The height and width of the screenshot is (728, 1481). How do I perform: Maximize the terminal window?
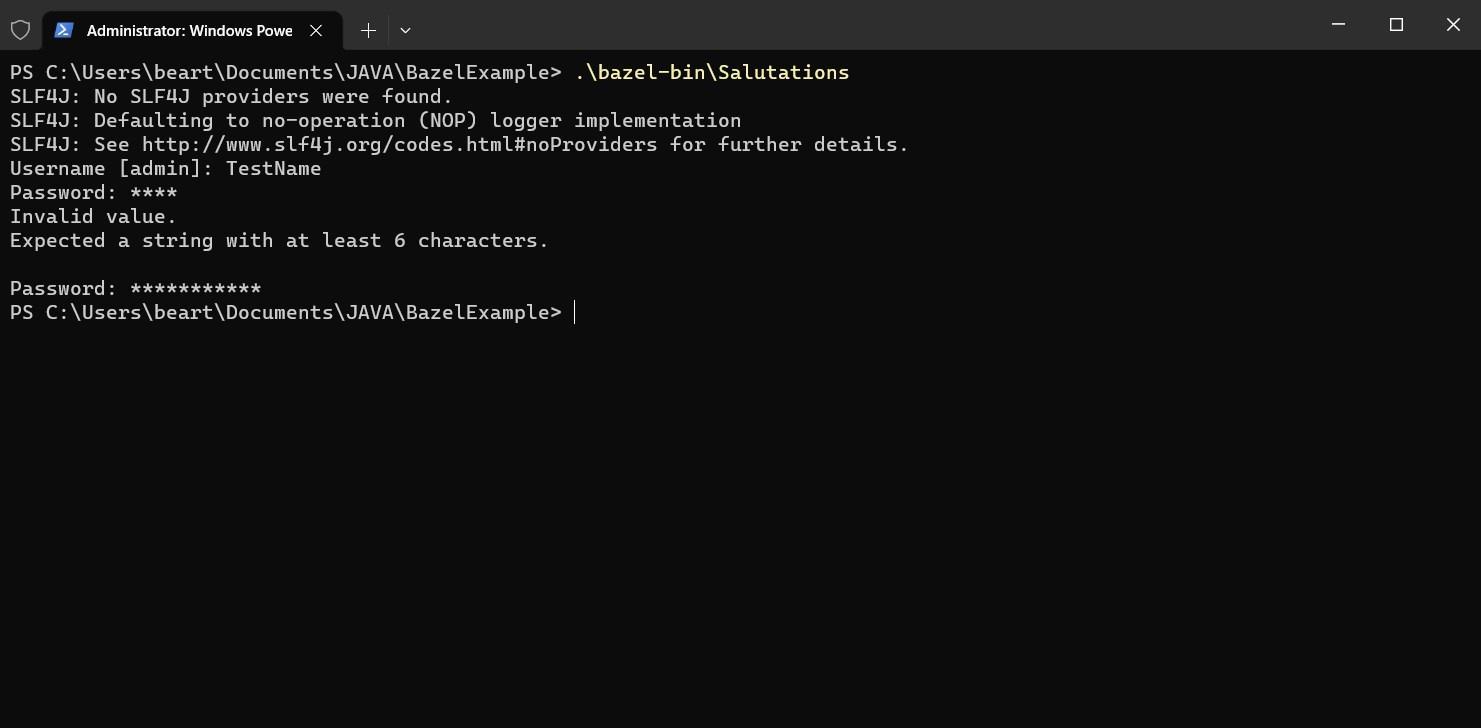(1396, 25)
